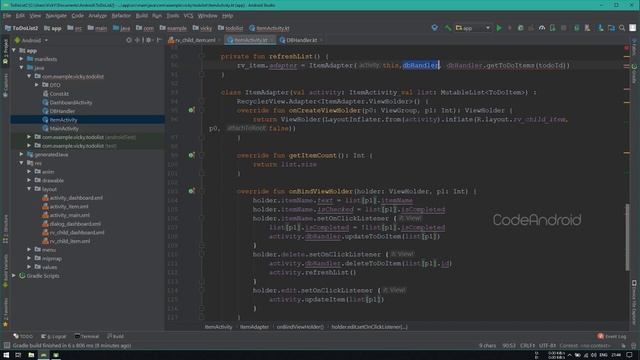Click the CRLF line separator in status bar

527,346
